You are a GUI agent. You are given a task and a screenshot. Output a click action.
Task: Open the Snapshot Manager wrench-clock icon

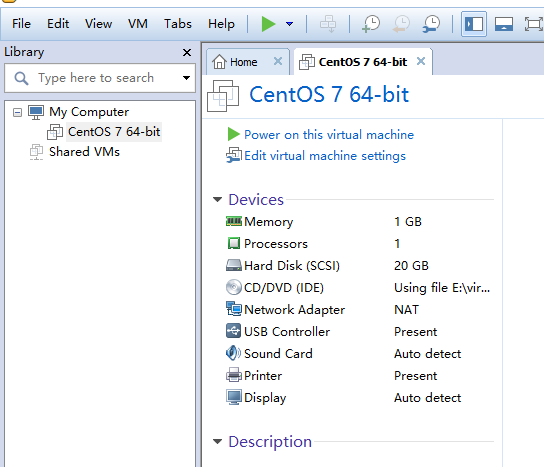coord(432,24)
